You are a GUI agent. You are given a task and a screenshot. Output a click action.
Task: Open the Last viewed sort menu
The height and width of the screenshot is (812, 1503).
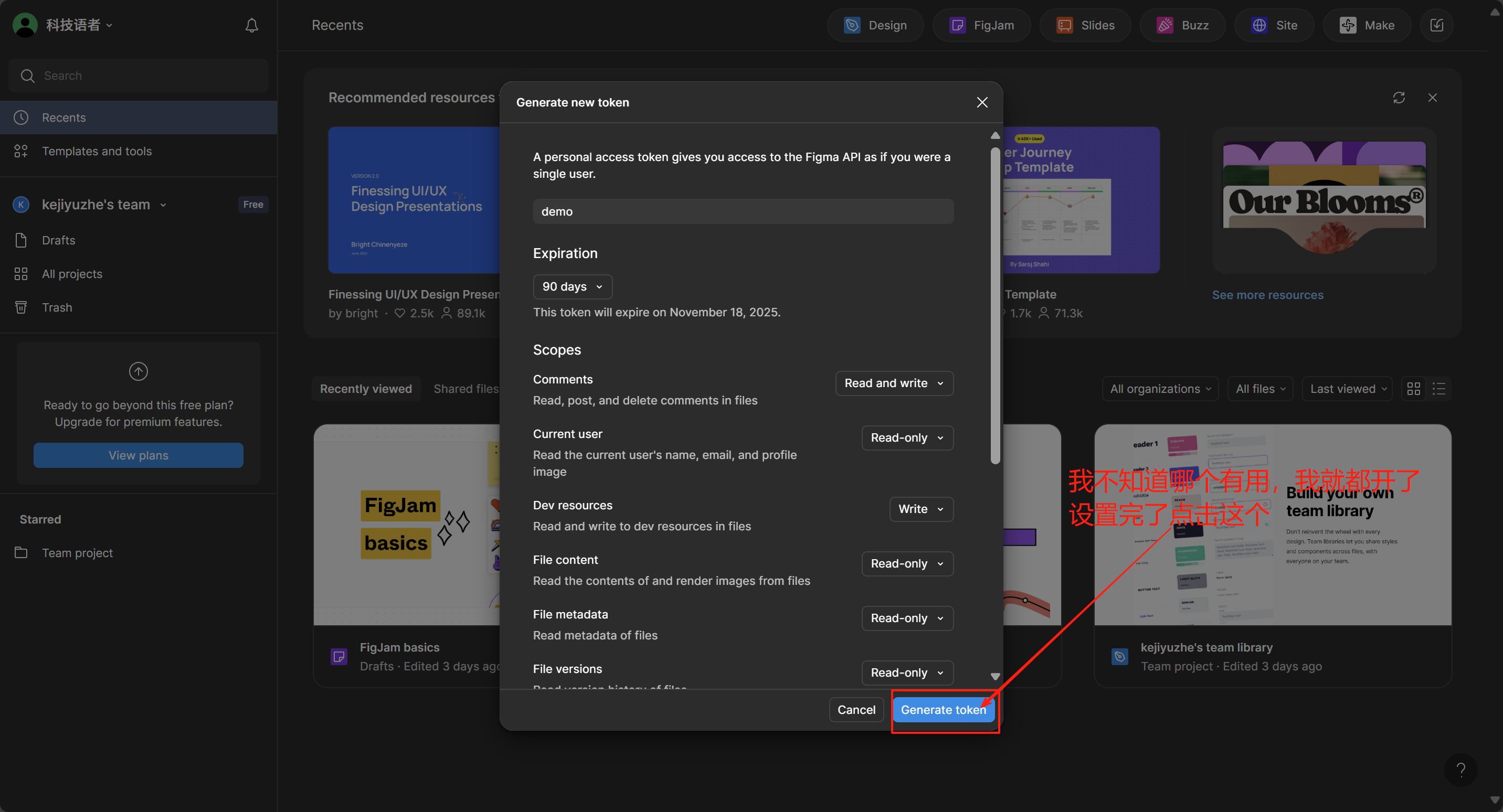coord(1347,389)
